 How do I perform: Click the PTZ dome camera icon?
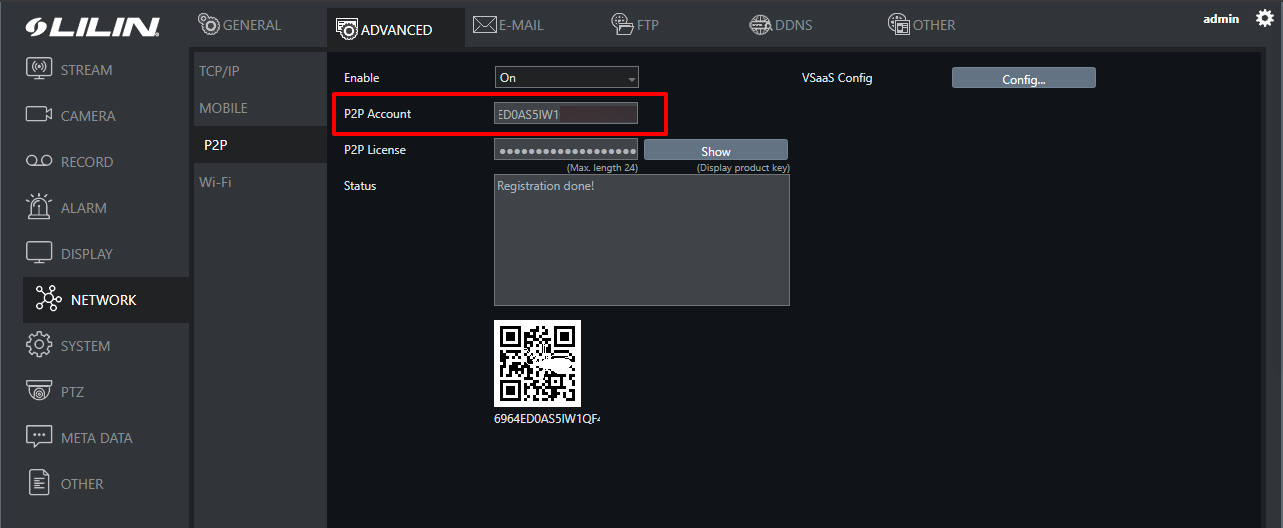(x=38, y=391)
